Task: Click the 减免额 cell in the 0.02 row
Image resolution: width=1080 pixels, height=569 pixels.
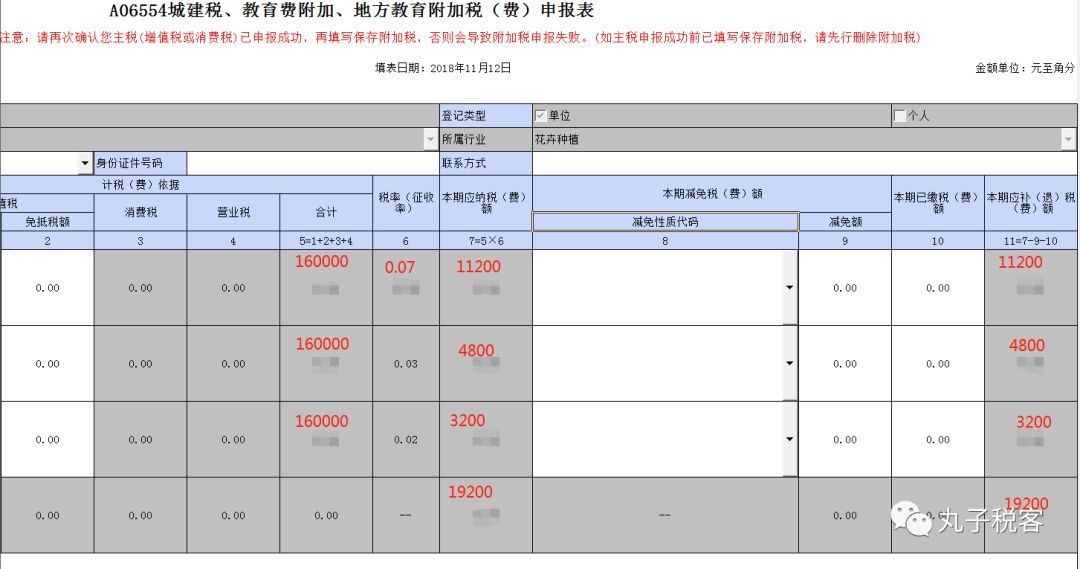Action: 844,440
